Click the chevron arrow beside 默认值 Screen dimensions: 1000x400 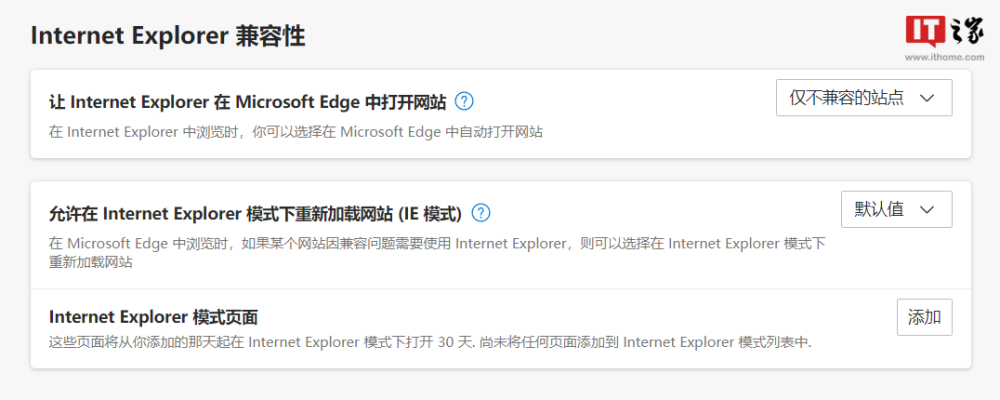pos(926,209)
